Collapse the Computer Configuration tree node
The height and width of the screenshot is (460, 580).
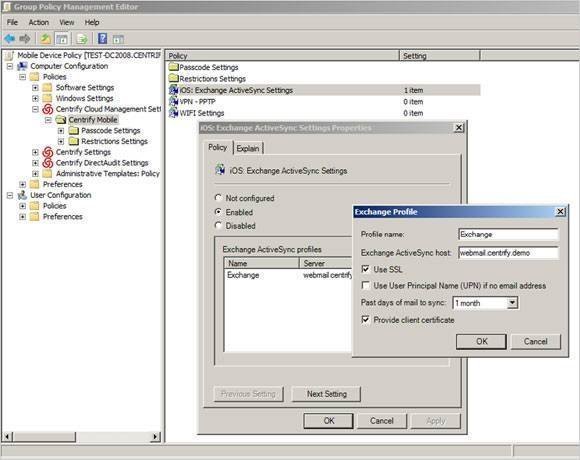(x=10, y=66)
